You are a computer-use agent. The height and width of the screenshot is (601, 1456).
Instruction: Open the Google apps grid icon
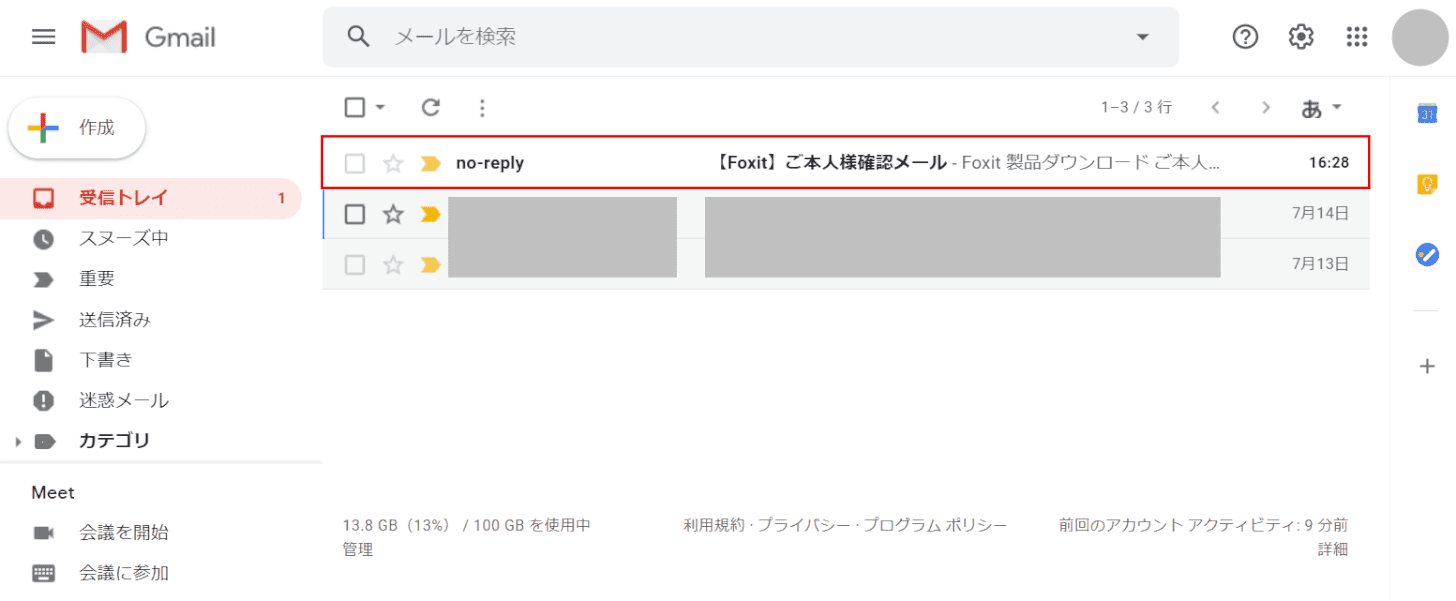[1357, 37]
